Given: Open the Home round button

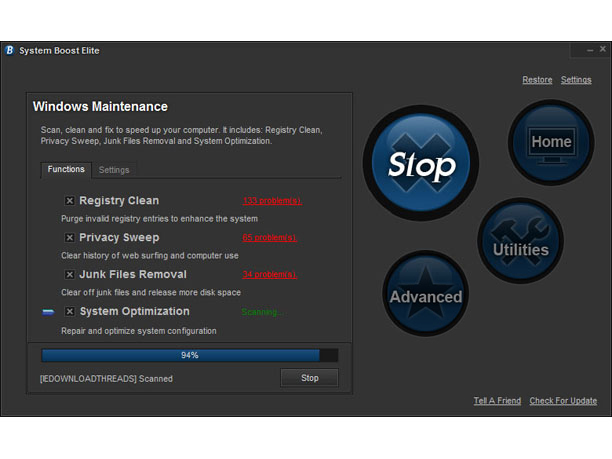Looking at the screenshot, I should click(x=551, y=142).
